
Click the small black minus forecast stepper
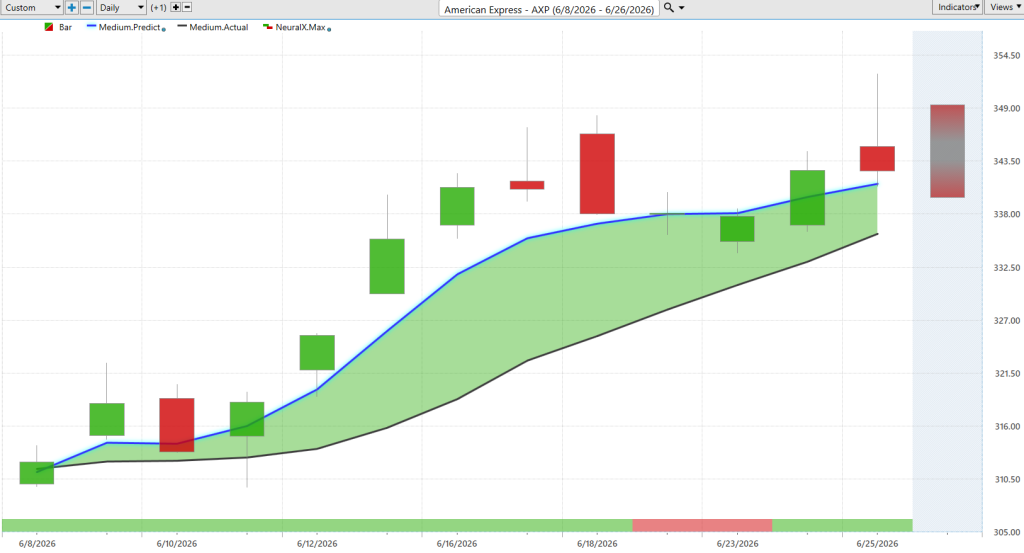tap(187, 7)
